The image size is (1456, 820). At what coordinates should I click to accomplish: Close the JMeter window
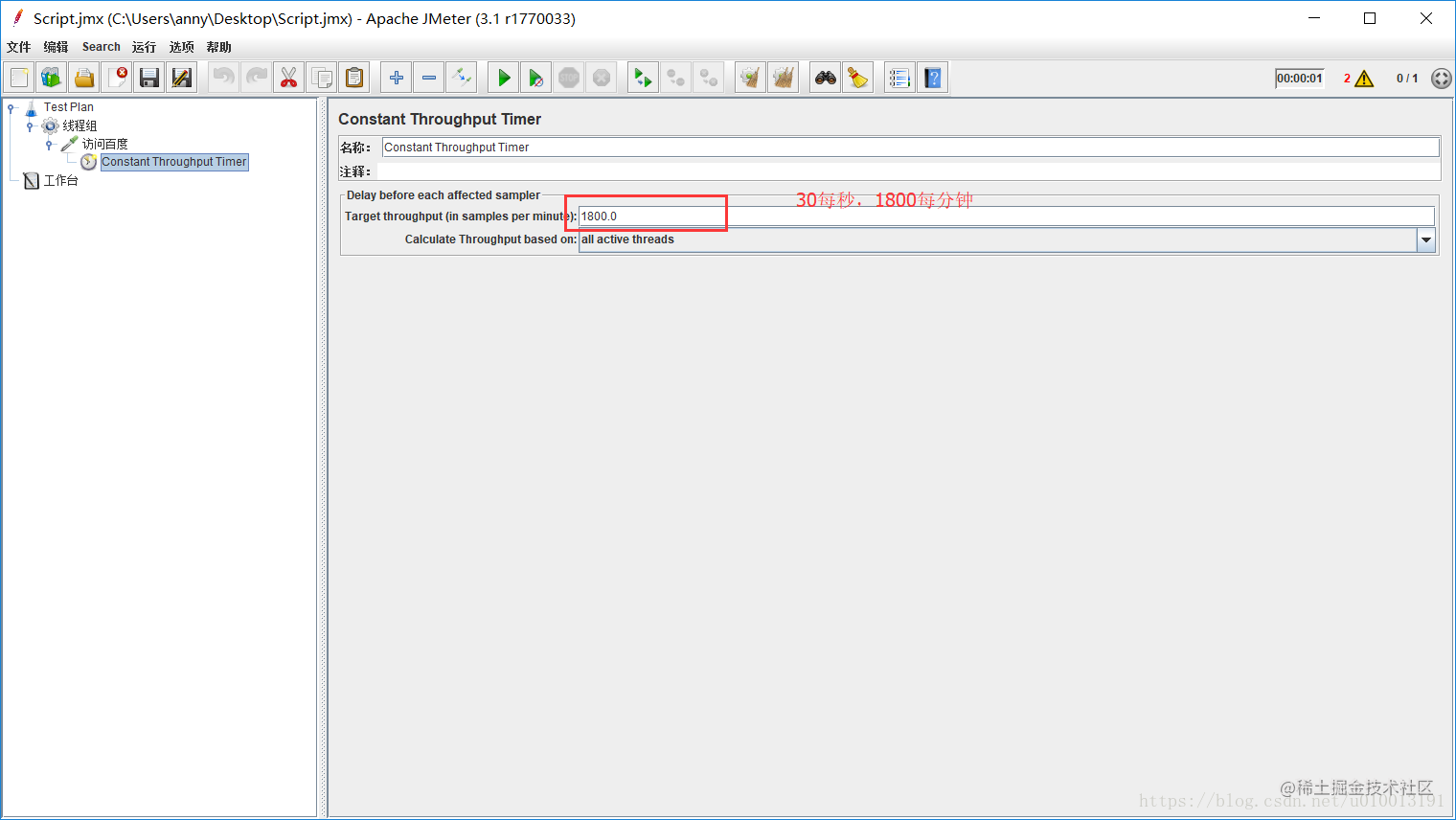click(x=1426, y=18)
